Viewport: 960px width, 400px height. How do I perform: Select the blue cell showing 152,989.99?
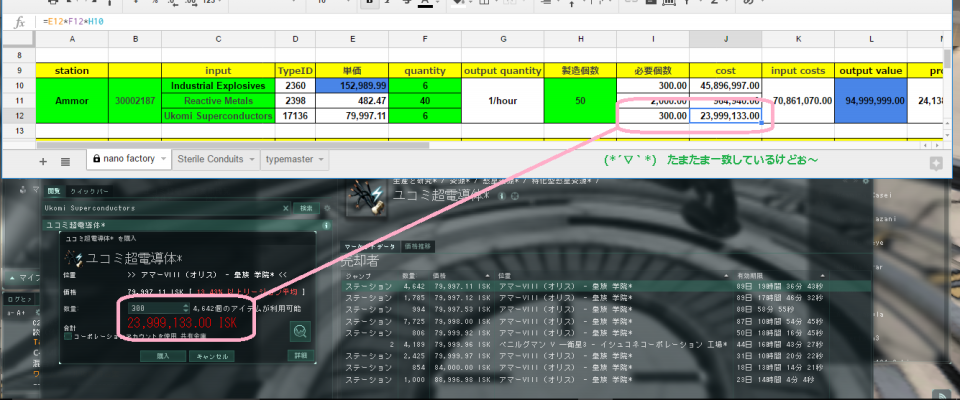[352, 85]
